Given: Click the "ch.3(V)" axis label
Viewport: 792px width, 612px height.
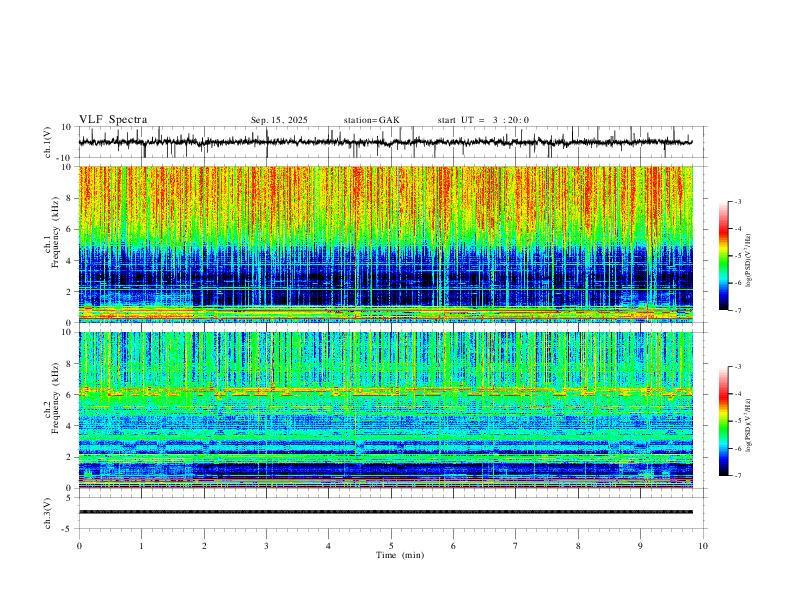Looking at the screenshot, I should coord(48,513).
